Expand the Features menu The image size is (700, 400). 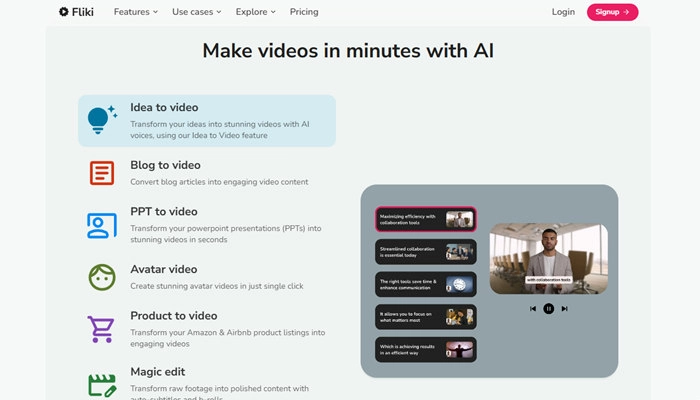[136, 12]
